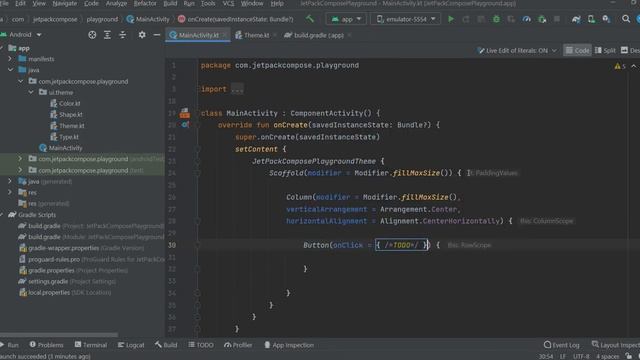Open the App Inspection tool window
This screenshot has width=640, height=360.
tap(289, 345)
